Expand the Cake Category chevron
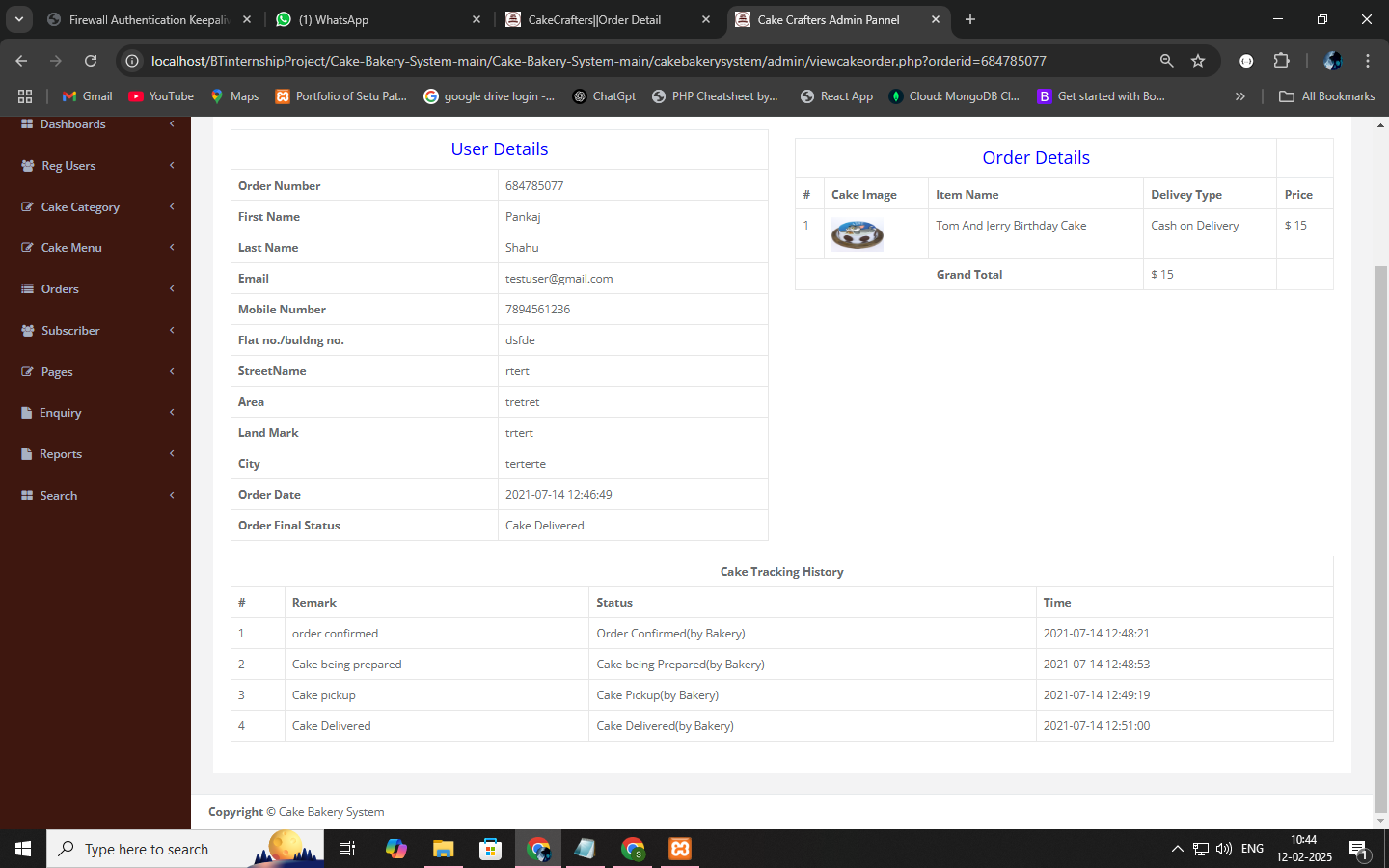The image size is (1389, 868). click(x=172, y=206)
